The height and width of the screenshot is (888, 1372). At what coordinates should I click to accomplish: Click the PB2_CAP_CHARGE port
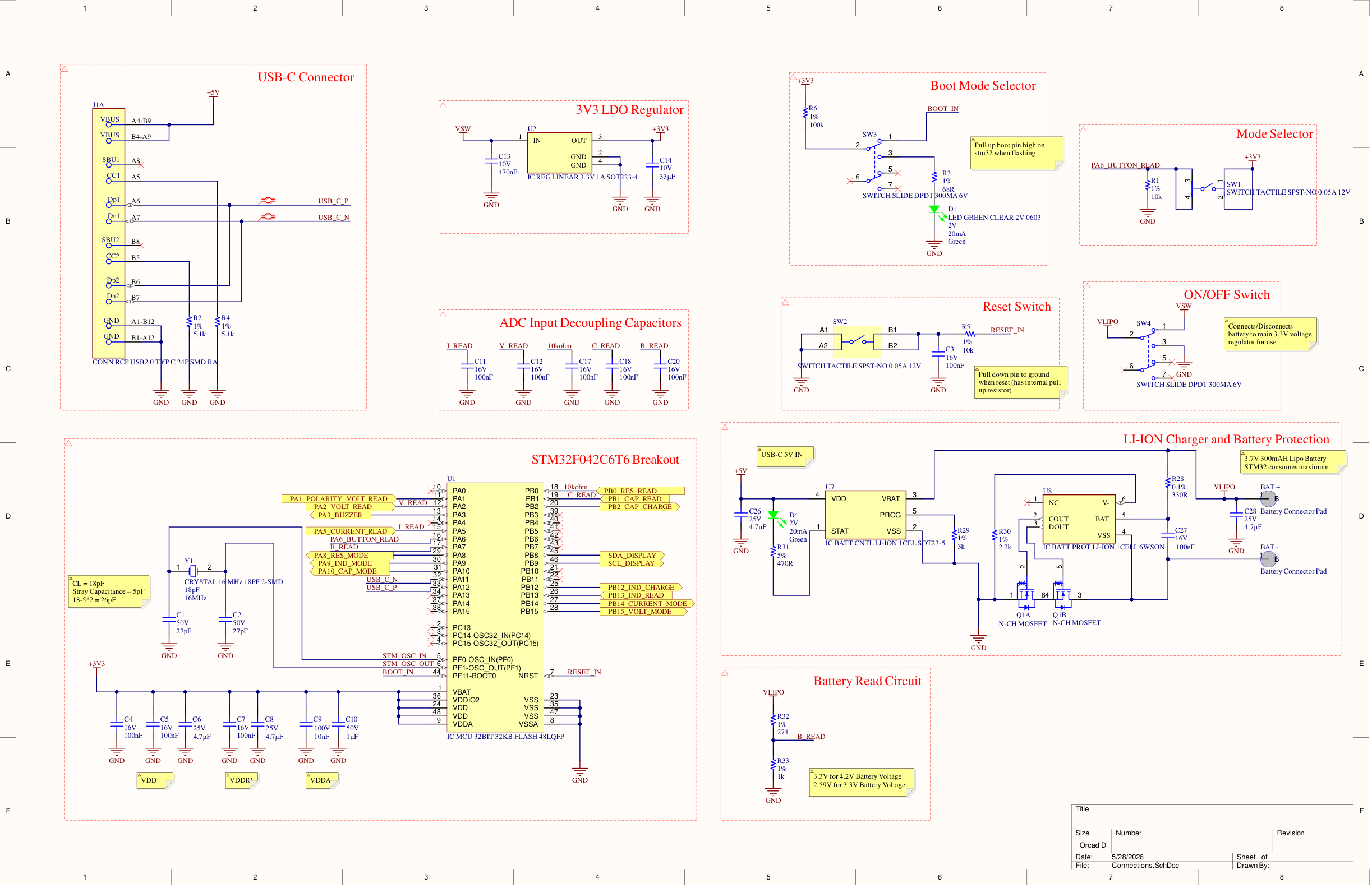point(640,507)
